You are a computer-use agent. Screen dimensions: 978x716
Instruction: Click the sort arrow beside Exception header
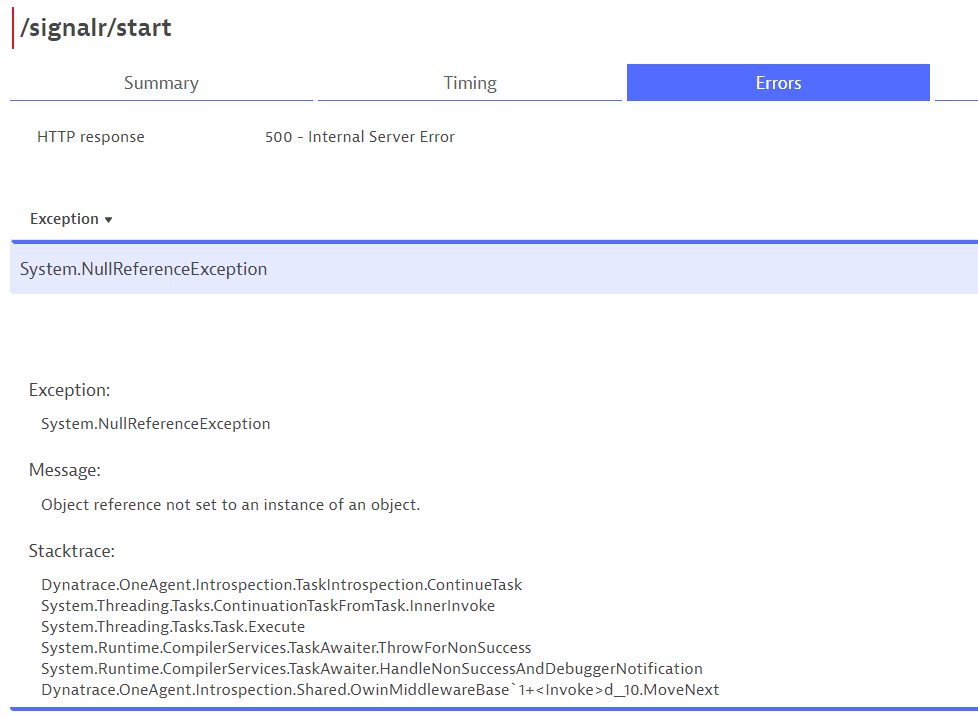pyautogui.click(x=109, y=220)
